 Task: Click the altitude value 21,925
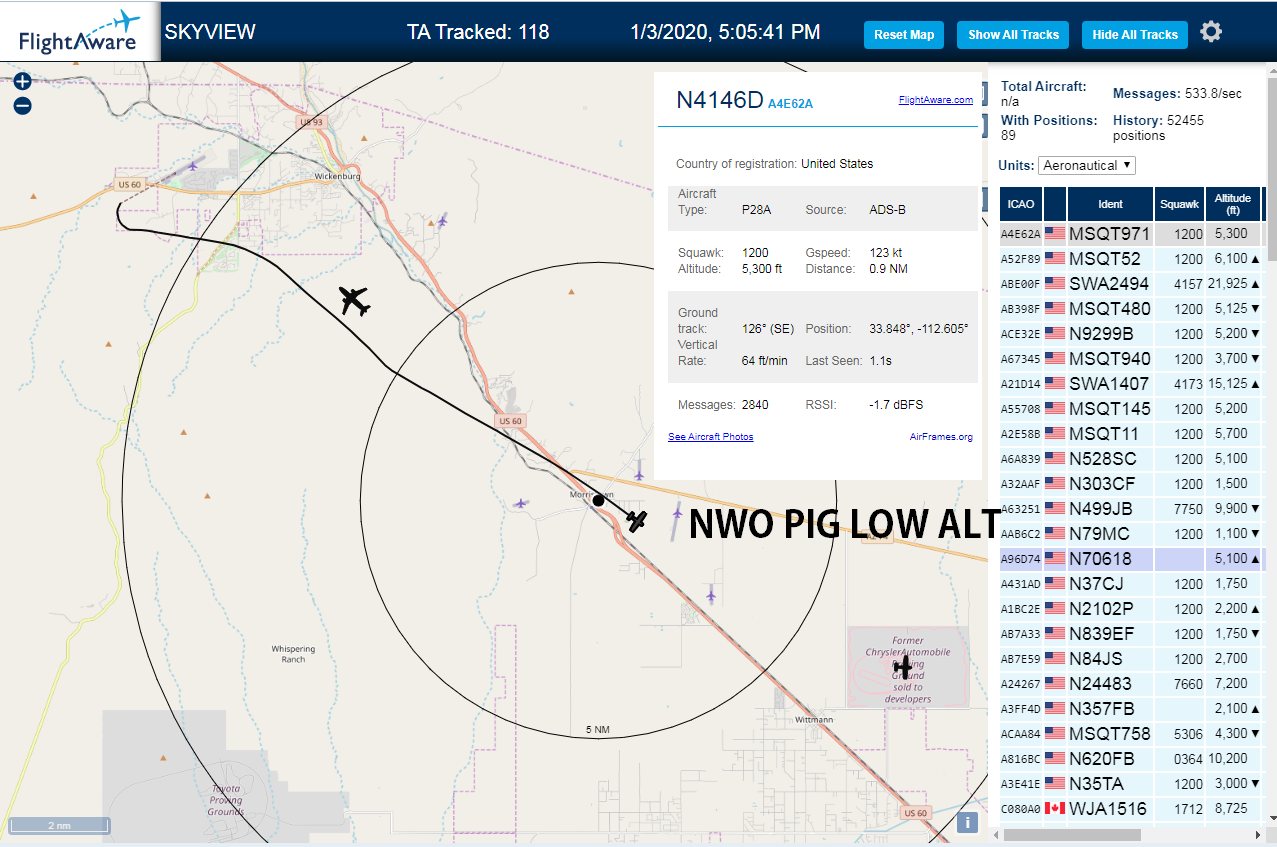[1226, 284]
